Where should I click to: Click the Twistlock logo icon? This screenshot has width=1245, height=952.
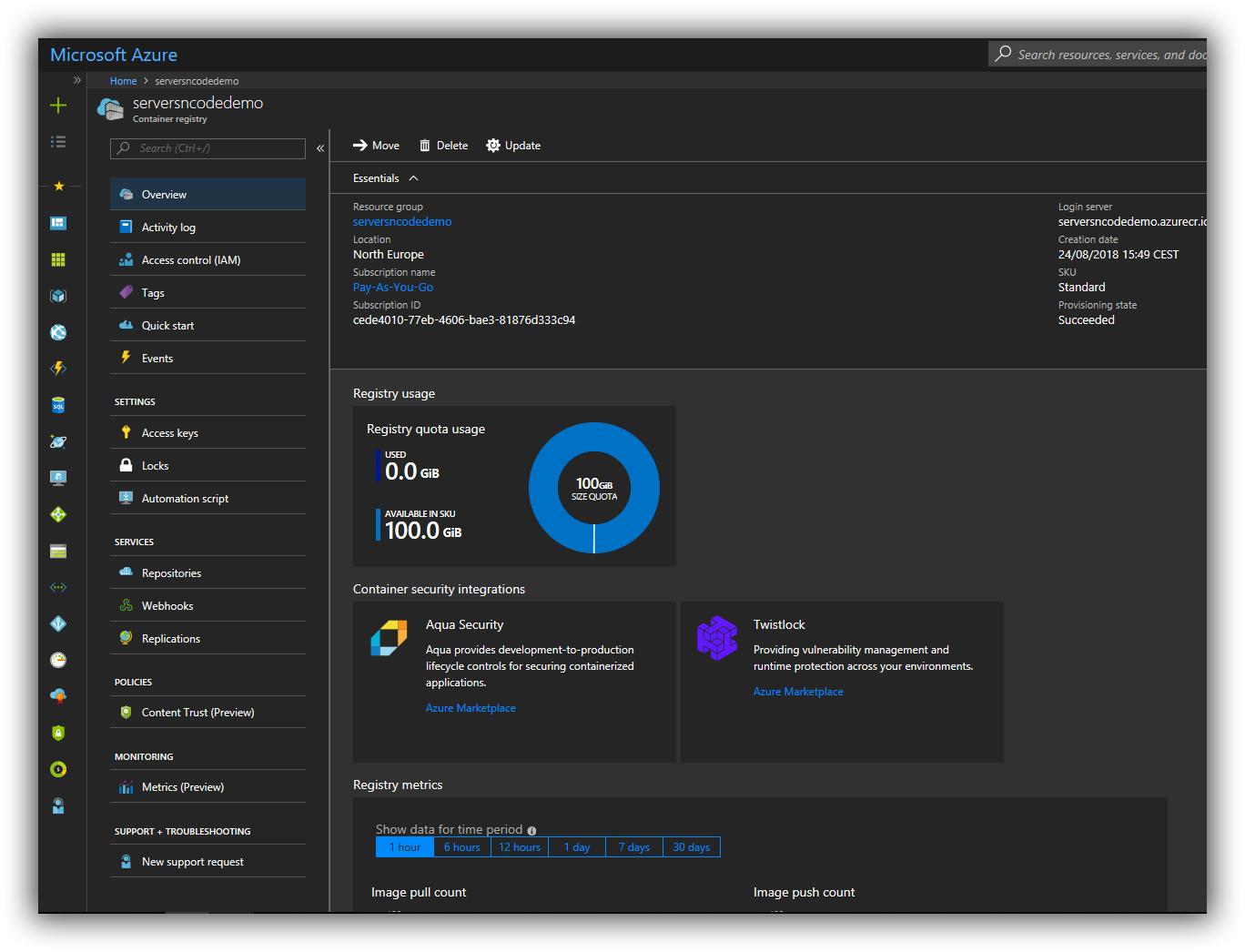[x=717, y=638]
